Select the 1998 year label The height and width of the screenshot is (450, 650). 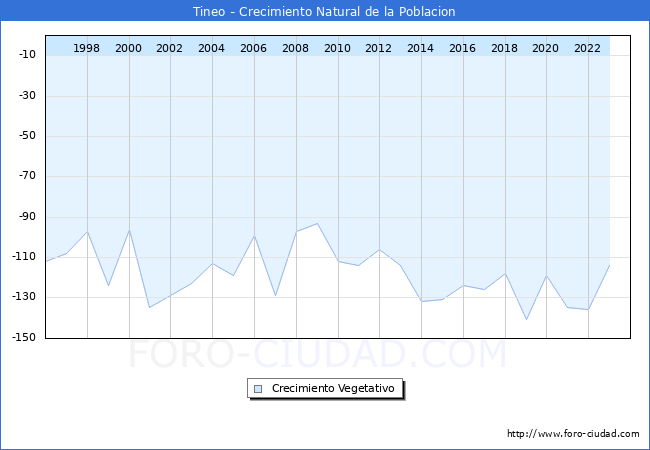[x=86, y=48]
